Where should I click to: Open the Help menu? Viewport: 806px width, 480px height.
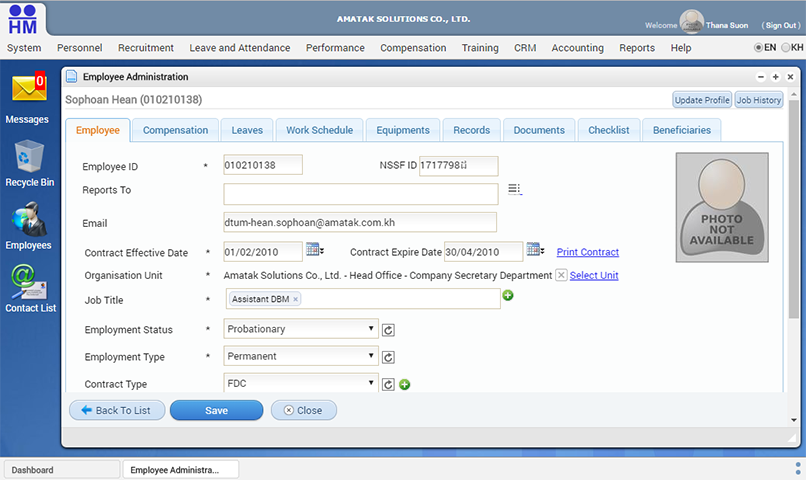[681, 48]
